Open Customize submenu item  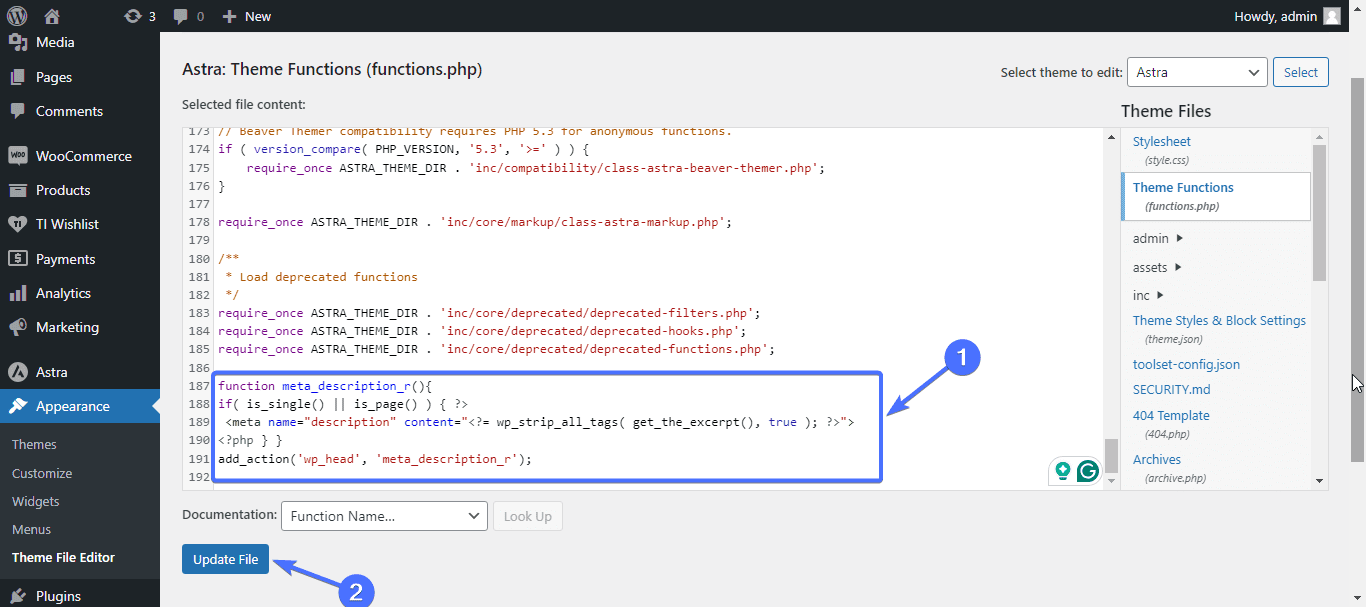click(42, 473)
